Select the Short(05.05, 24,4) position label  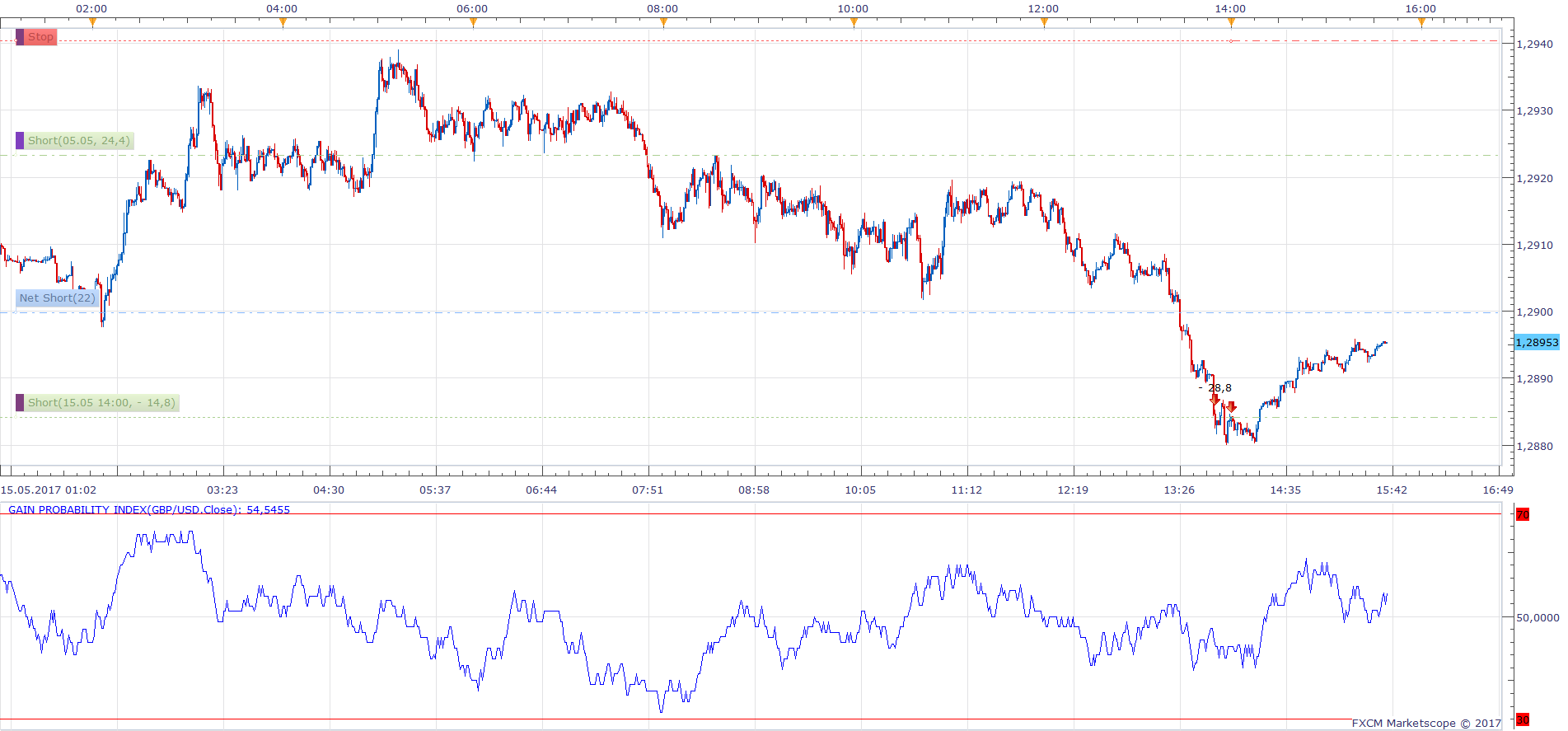(x=78, y=141)
